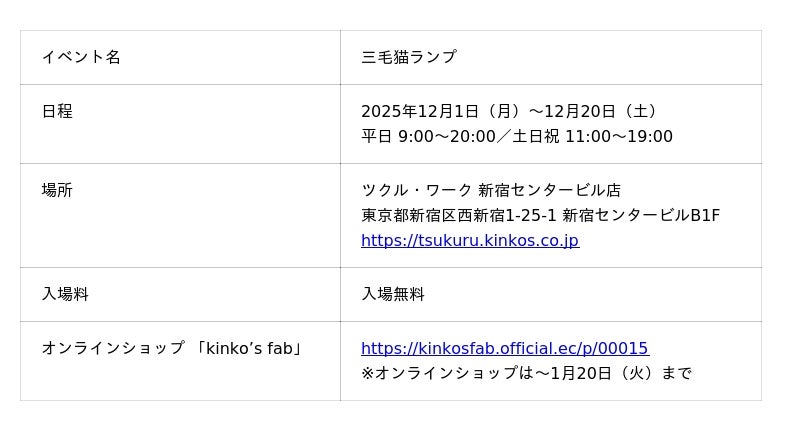The width and height of the screenshot is (800, 431).
Task: Click the address 東京都新宿区西新宿1-25-1
Action: (458, 215)
